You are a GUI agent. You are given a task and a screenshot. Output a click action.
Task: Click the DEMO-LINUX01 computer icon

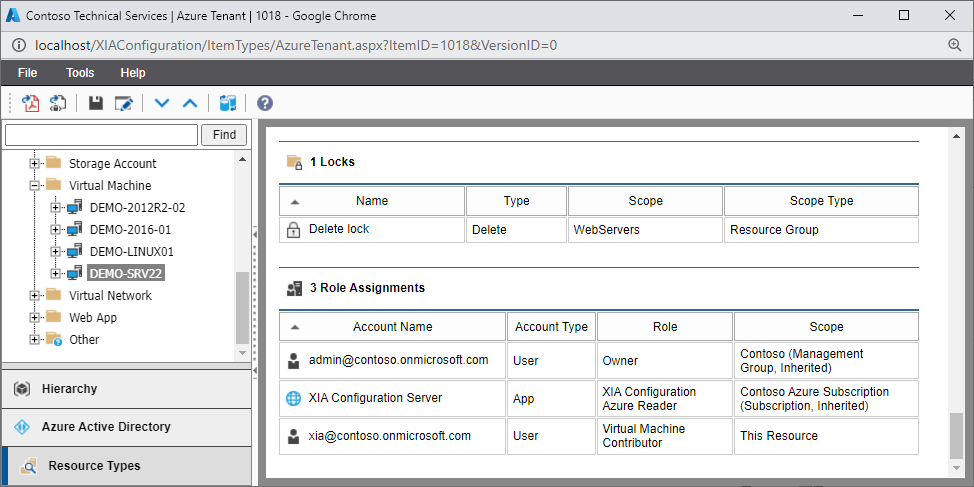75,251
